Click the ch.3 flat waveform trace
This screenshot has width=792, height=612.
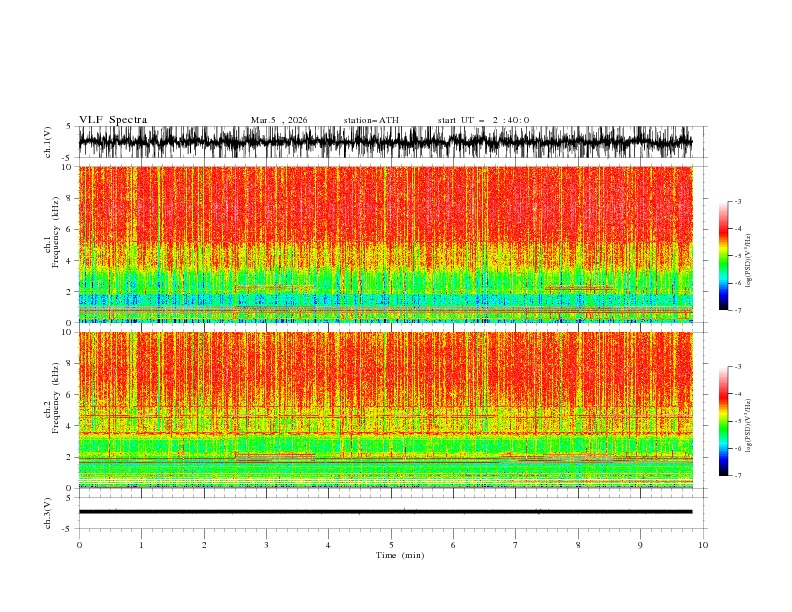click(385, 512)
